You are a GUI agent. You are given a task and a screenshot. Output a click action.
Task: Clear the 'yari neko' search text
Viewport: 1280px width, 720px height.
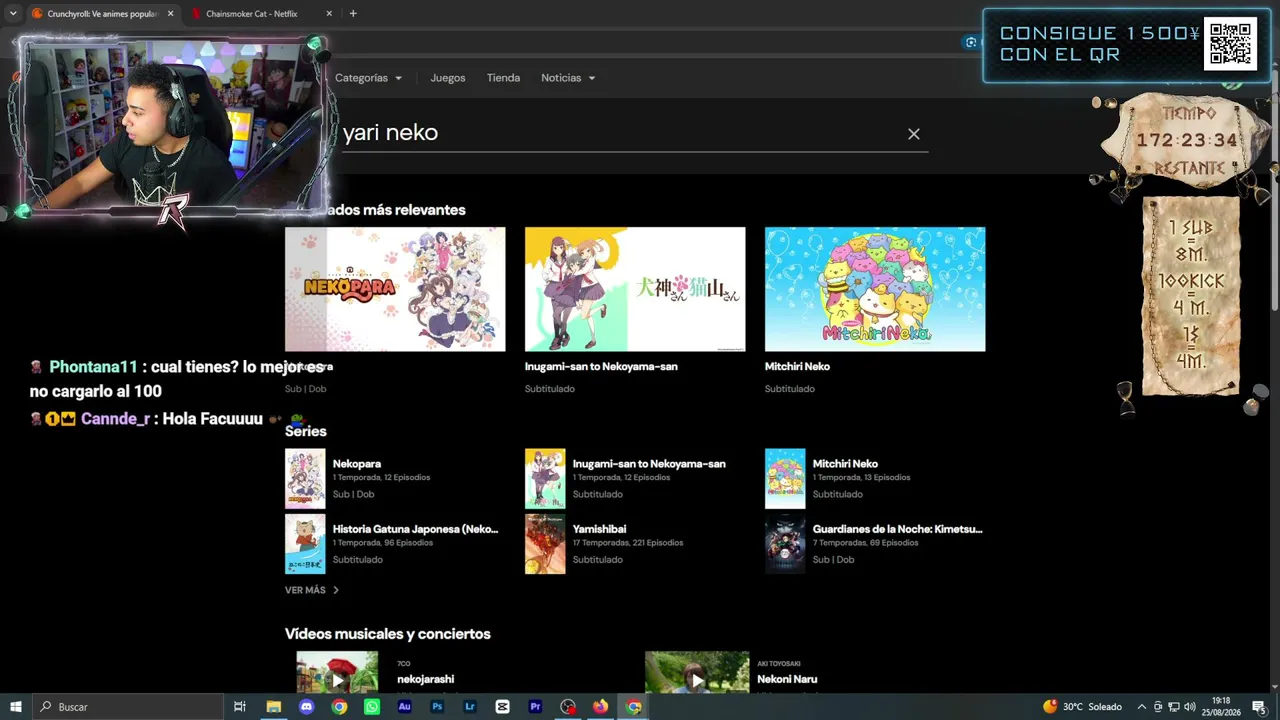[x=913, y=134]
